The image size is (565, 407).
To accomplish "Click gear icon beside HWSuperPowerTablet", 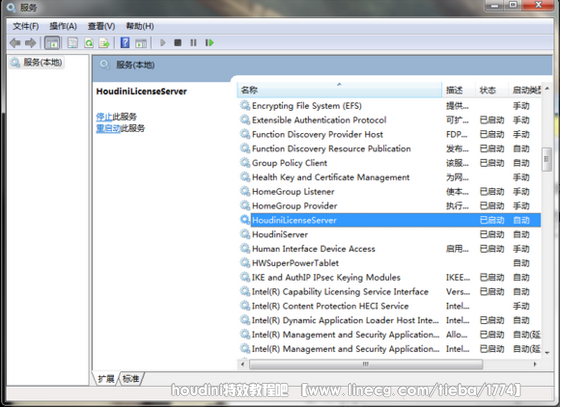I will [x=245, y=263].
